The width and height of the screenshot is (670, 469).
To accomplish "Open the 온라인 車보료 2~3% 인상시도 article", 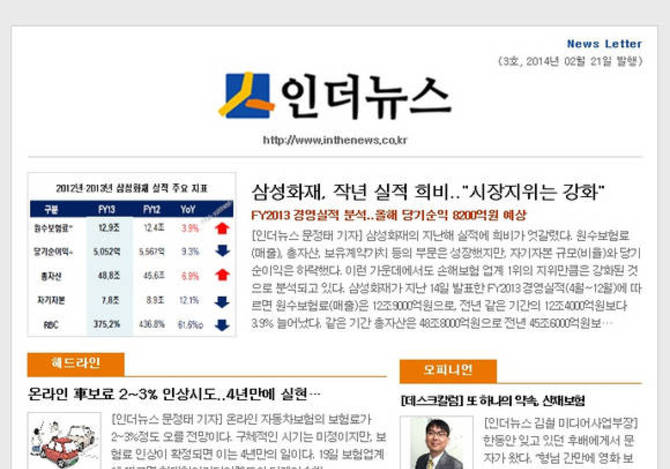I will click(x=174, y=394).
